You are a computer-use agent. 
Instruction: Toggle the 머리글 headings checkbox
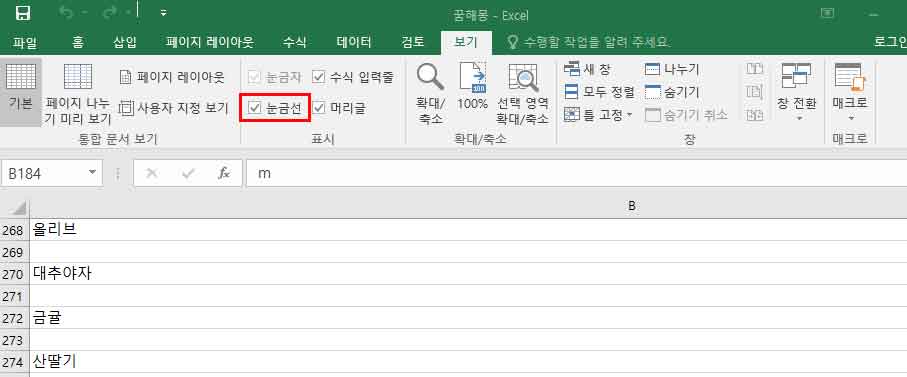coord(339,108)
